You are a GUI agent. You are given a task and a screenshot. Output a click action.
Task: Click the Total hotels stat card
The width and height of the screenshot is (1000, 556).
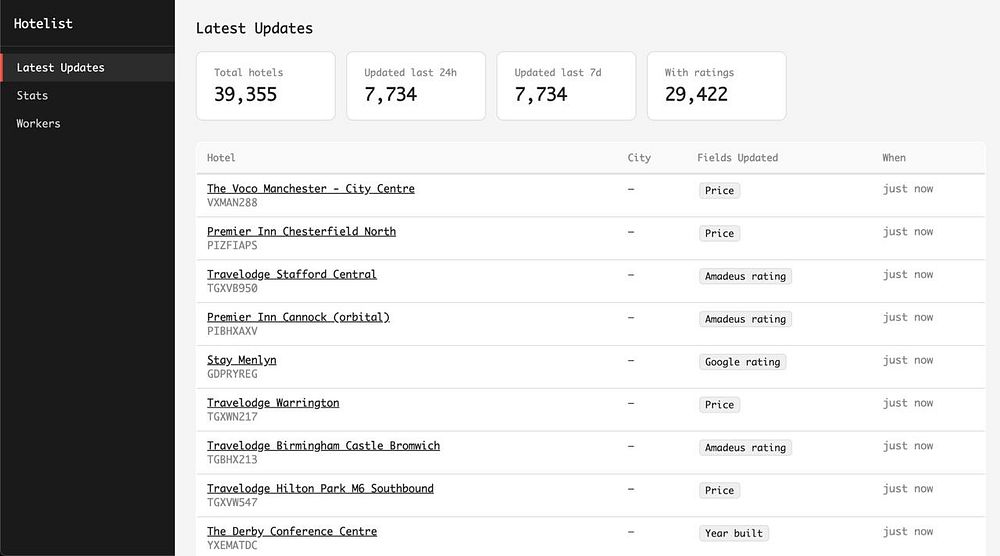[x=265, y=86]
